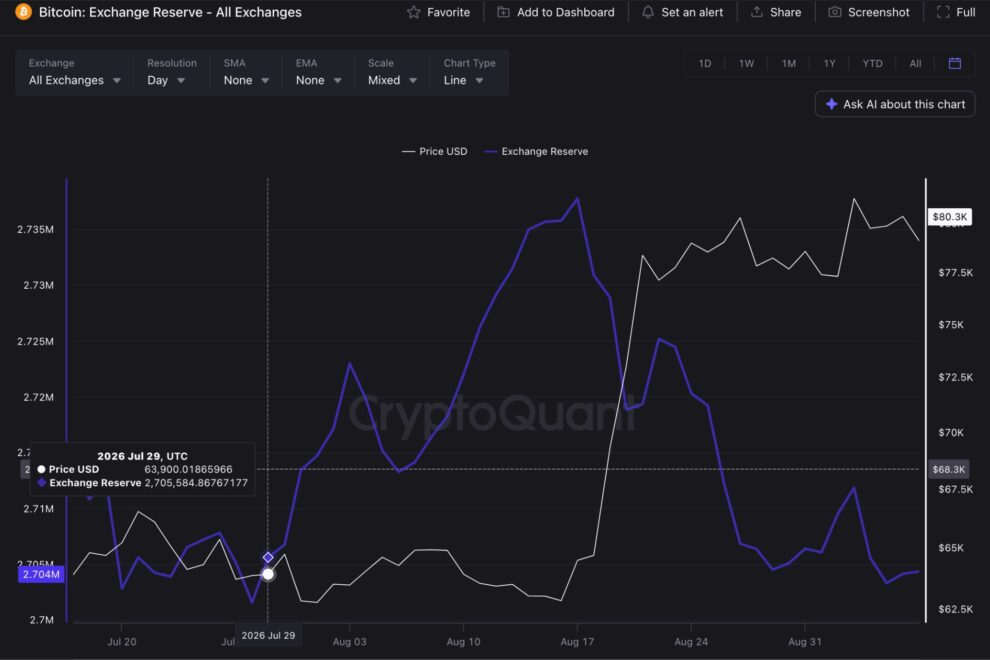Click the 2.73M left axis label

(x=39, y=285)
